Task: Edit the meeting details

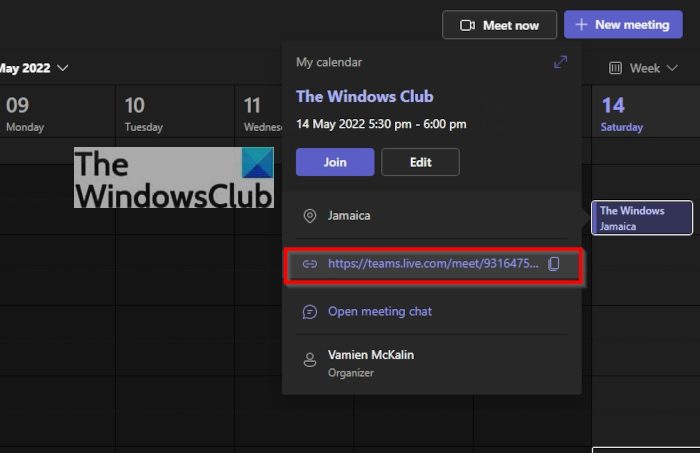Action: point(420,162)
